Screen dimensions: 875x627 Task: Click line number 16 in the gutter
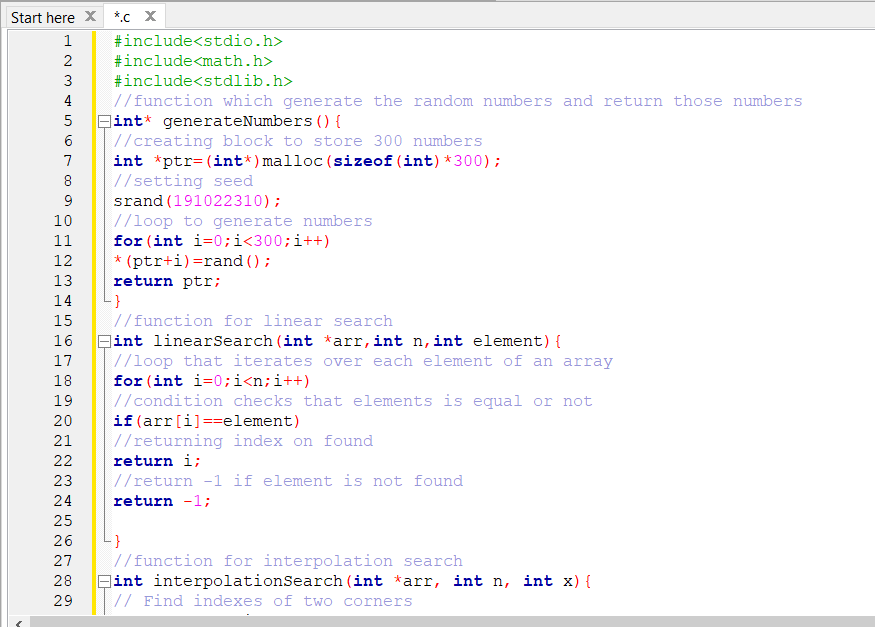click(62, 340)
